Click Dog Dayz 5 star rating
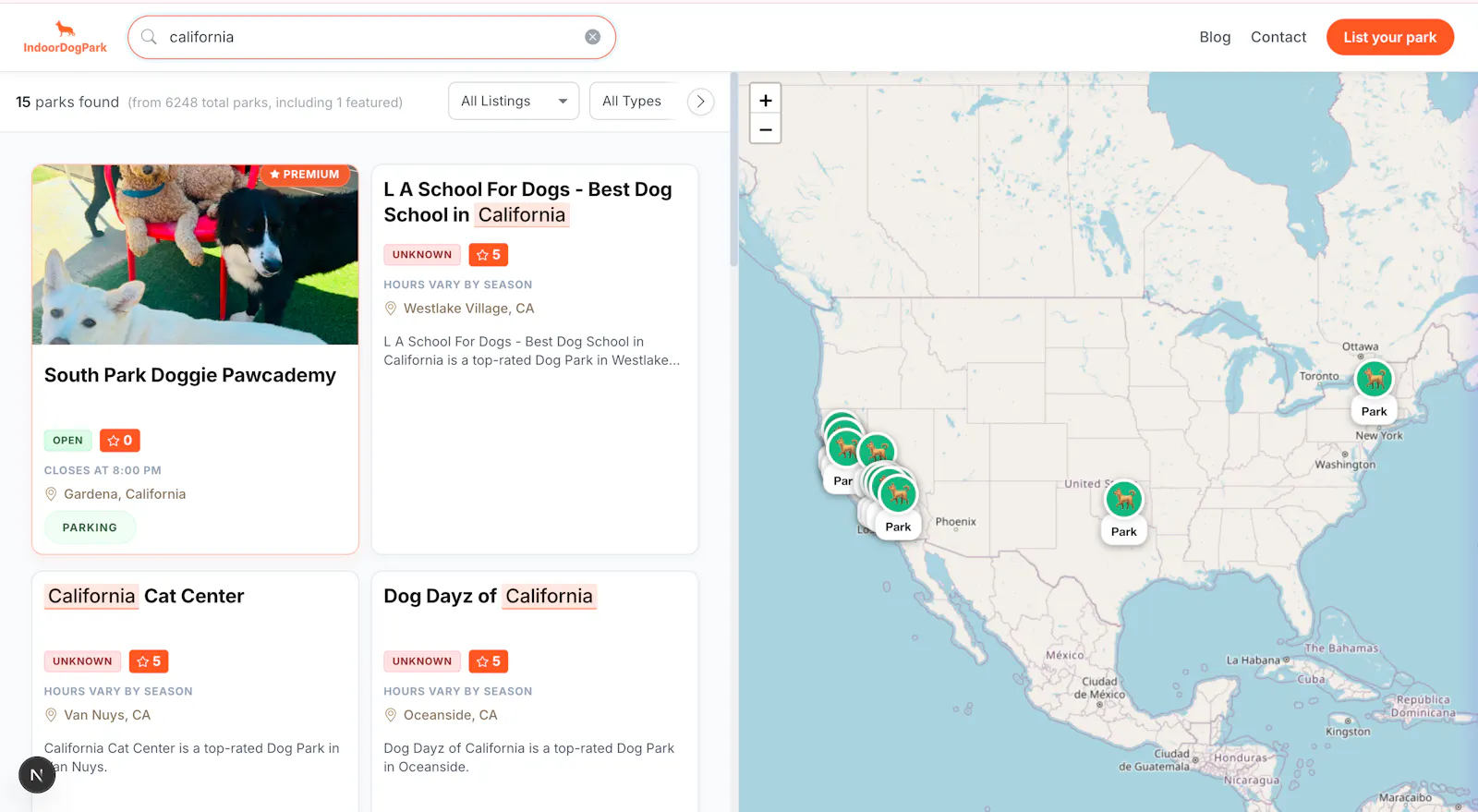The width and height of the screenshot is (1478, 812). (489, 661)
